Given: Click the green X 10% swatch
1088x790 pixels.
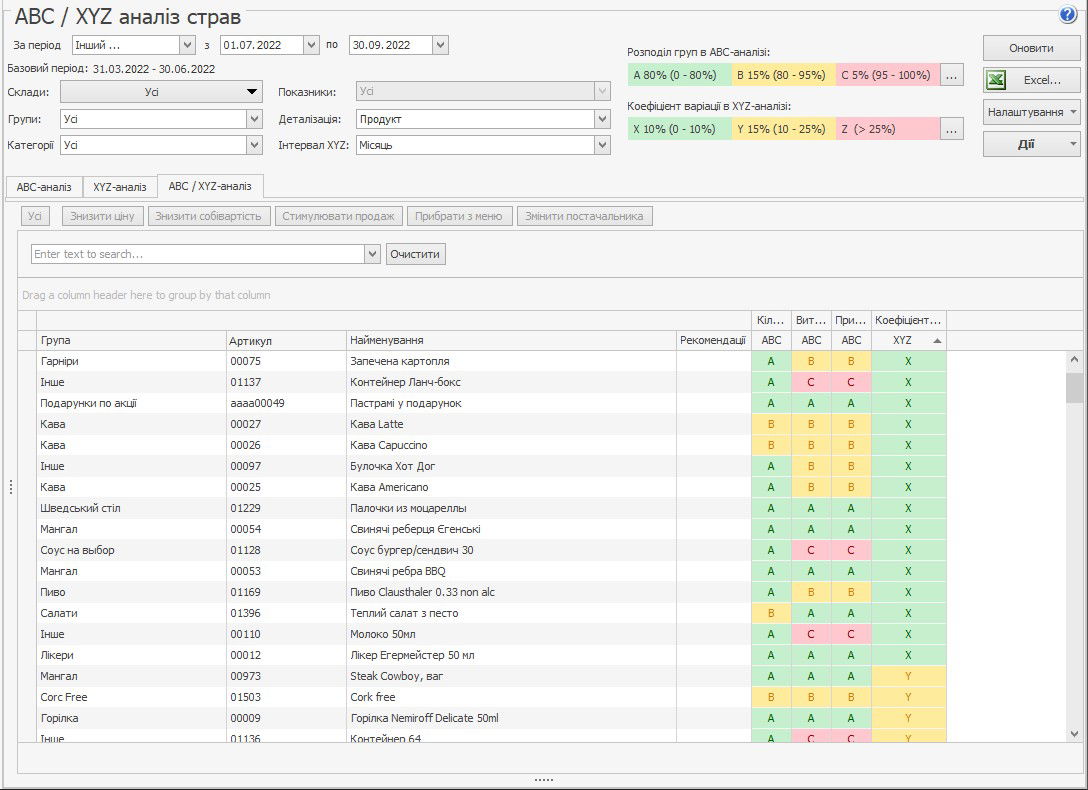Looking at the screenshot, I should [679, 129].
